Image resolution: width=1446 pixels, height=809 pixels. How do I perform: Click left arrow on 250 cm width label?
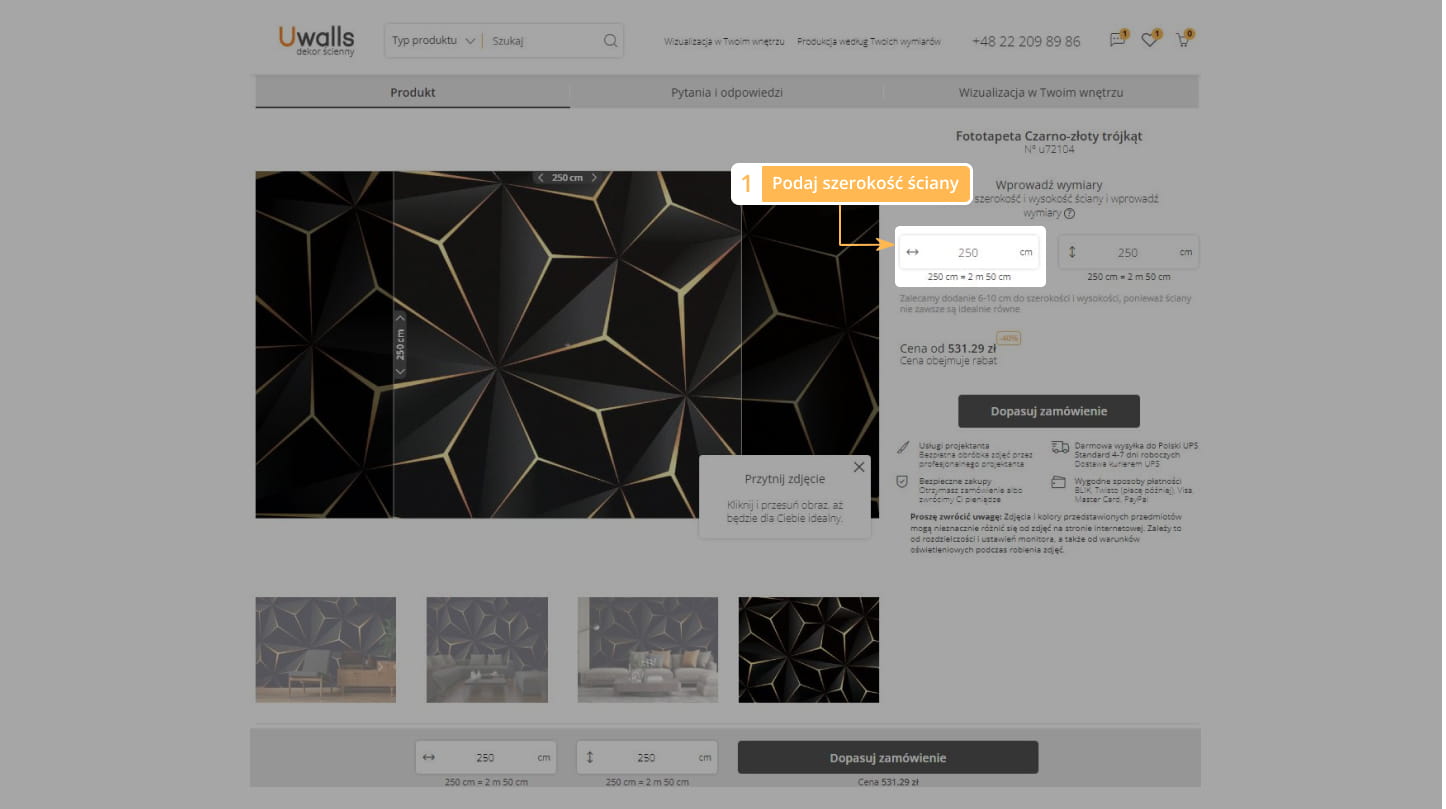pyautogui.click(x=541, y=178)
